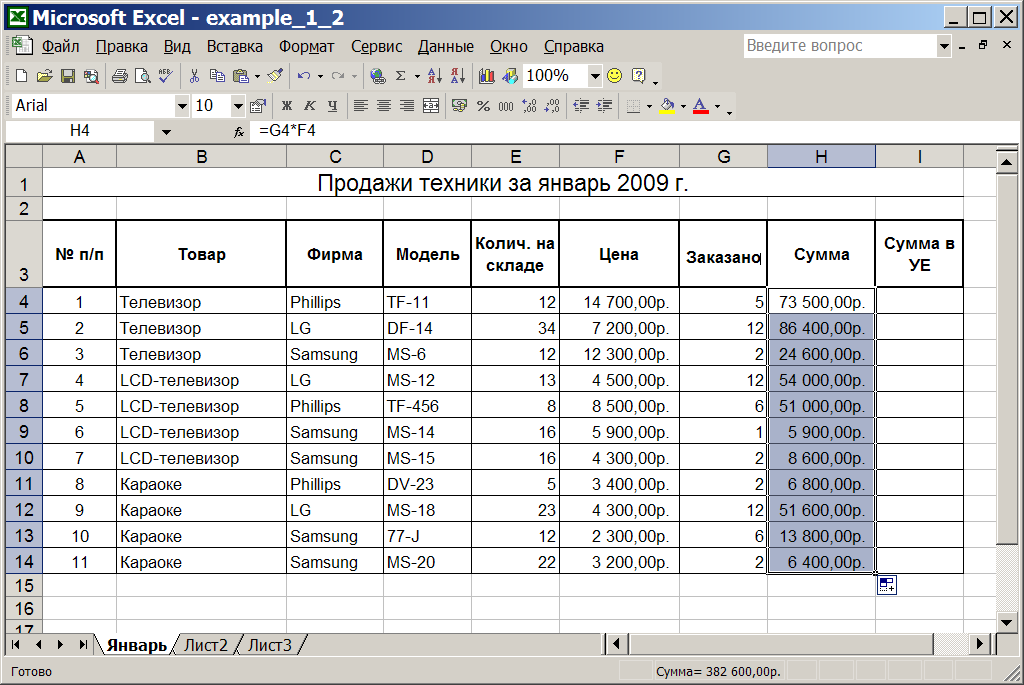
Task: Insert AutoSum with the sigma icon
Action: (x=401, y=76)
